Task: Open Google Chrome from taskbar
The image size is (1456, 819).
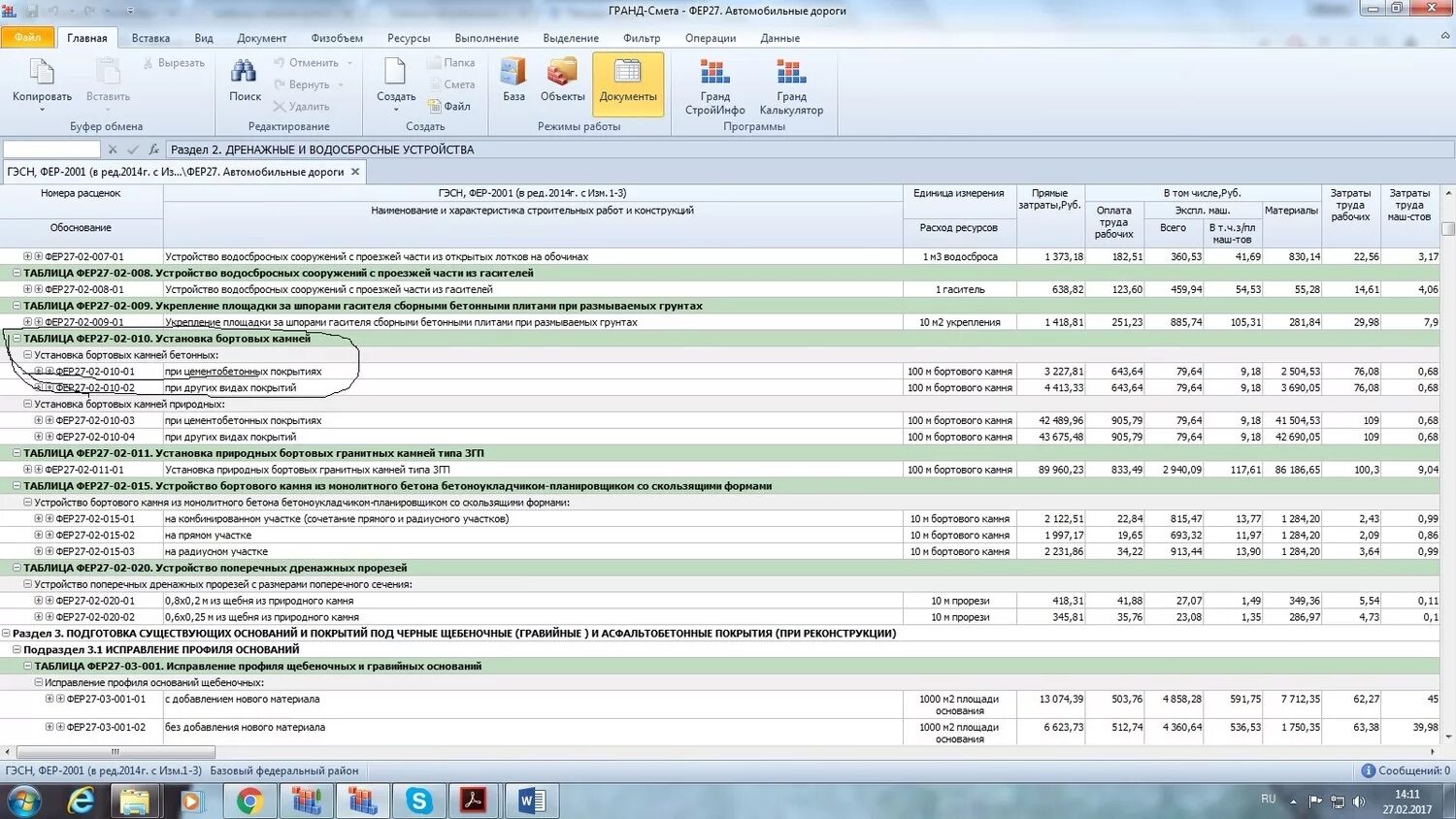Action: [249, 801]
